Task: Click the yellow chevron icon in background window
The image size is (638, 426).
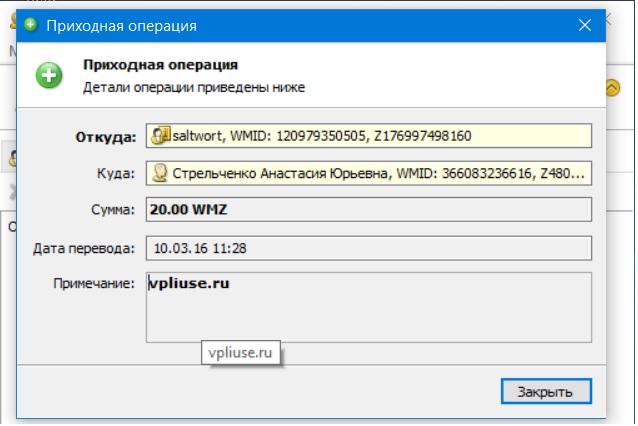Action: 612,87
